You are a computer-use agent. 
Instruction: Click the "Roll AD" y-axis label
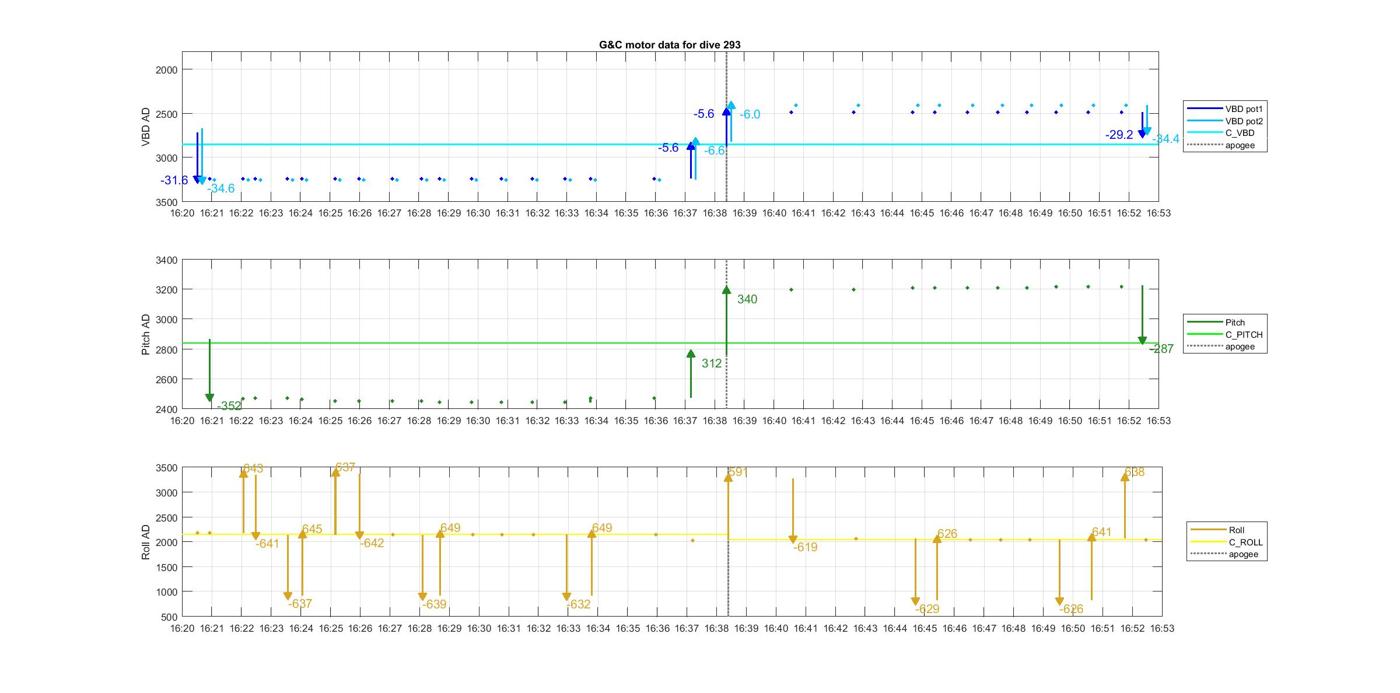tap(146, 541)
